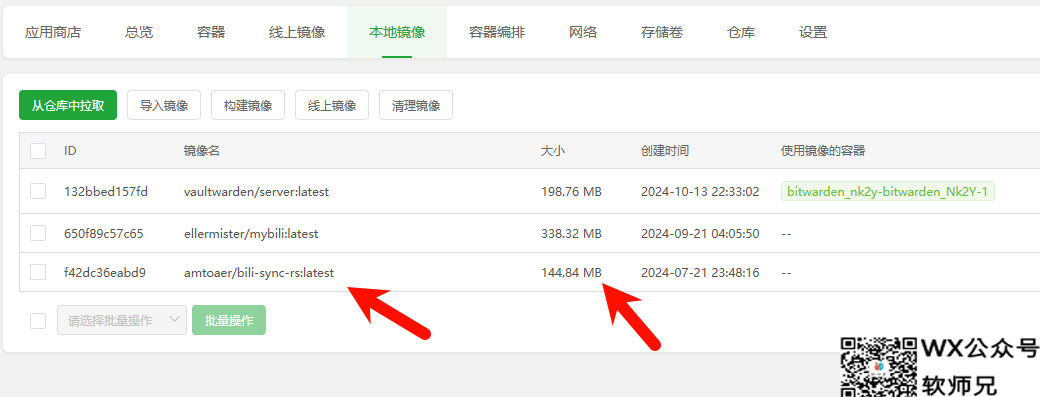
Task: Check the vaultwarden/server:latest row checkbox
Action: pyautogui.click(x=38, y=192)
